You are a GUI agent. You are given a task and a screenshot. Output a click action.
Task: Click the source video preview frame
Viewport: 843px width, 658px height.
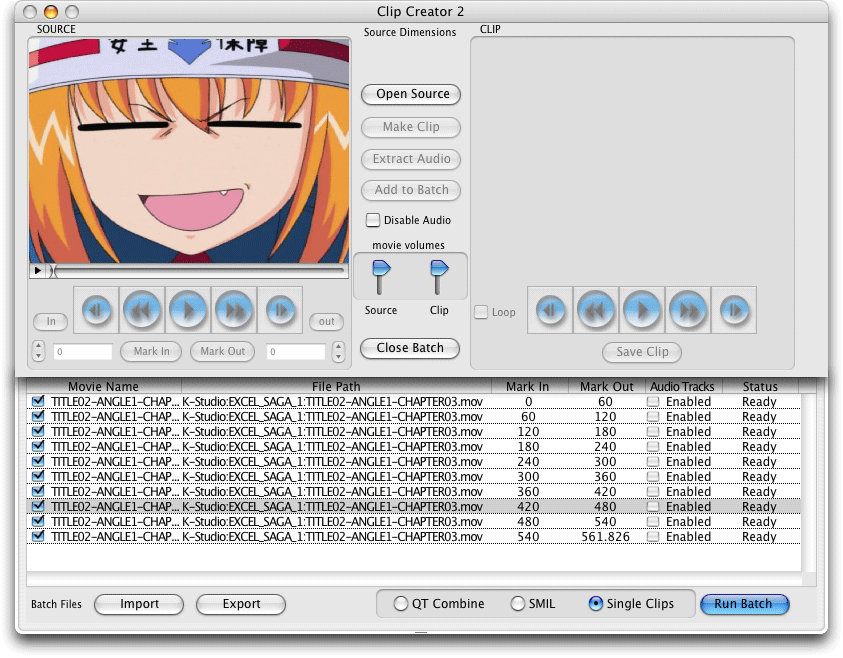click(189, 151)
